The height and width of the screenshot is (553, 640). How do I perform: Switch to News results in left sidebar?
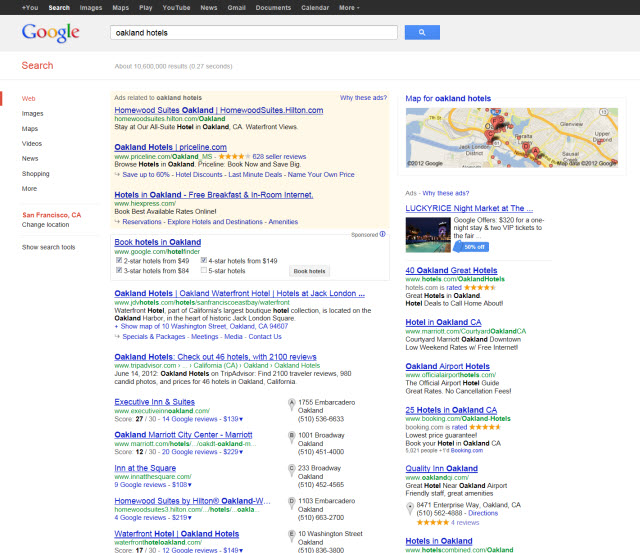30,158
